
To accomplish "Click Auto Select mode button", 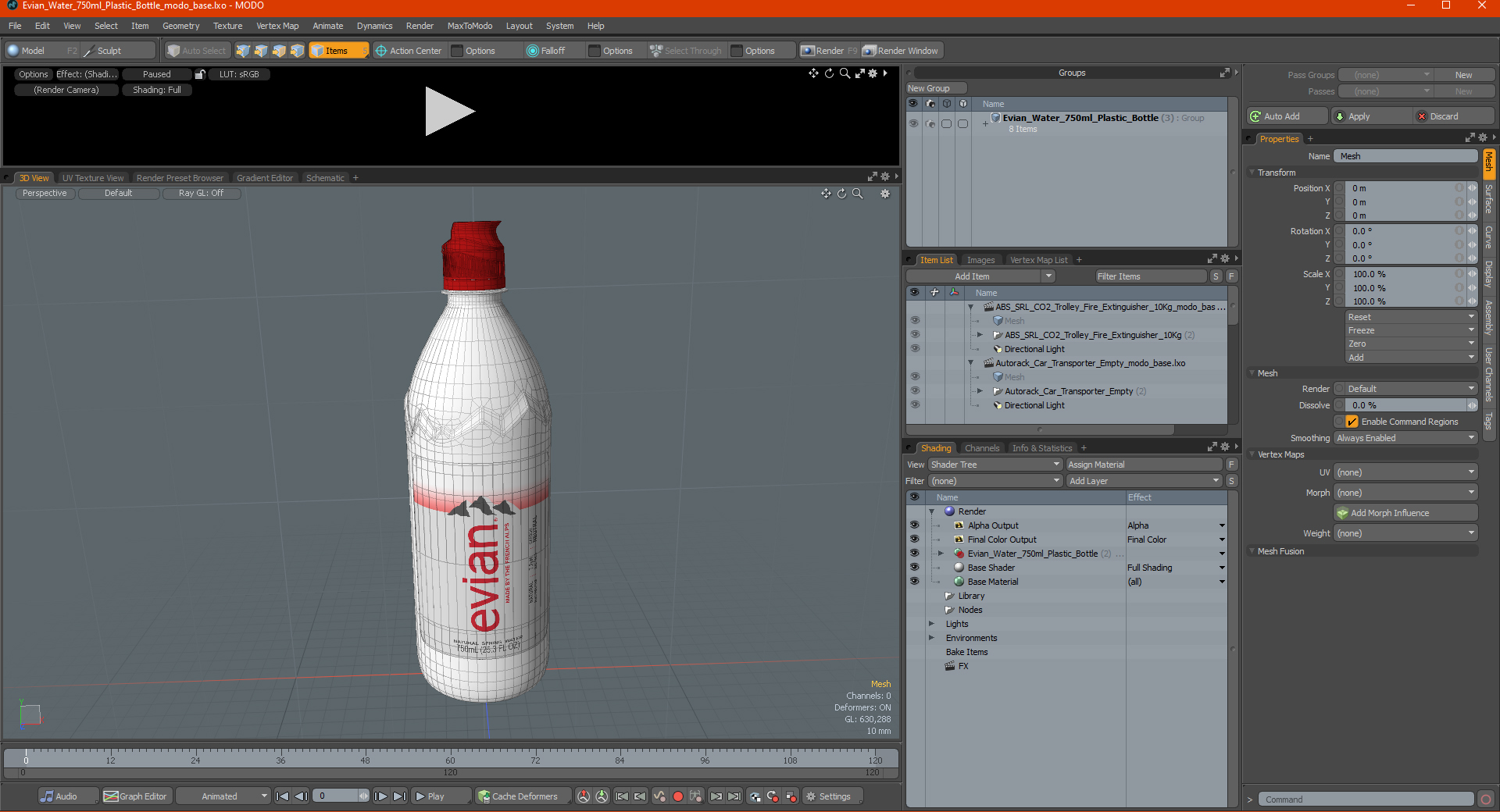I will point(197,51).
